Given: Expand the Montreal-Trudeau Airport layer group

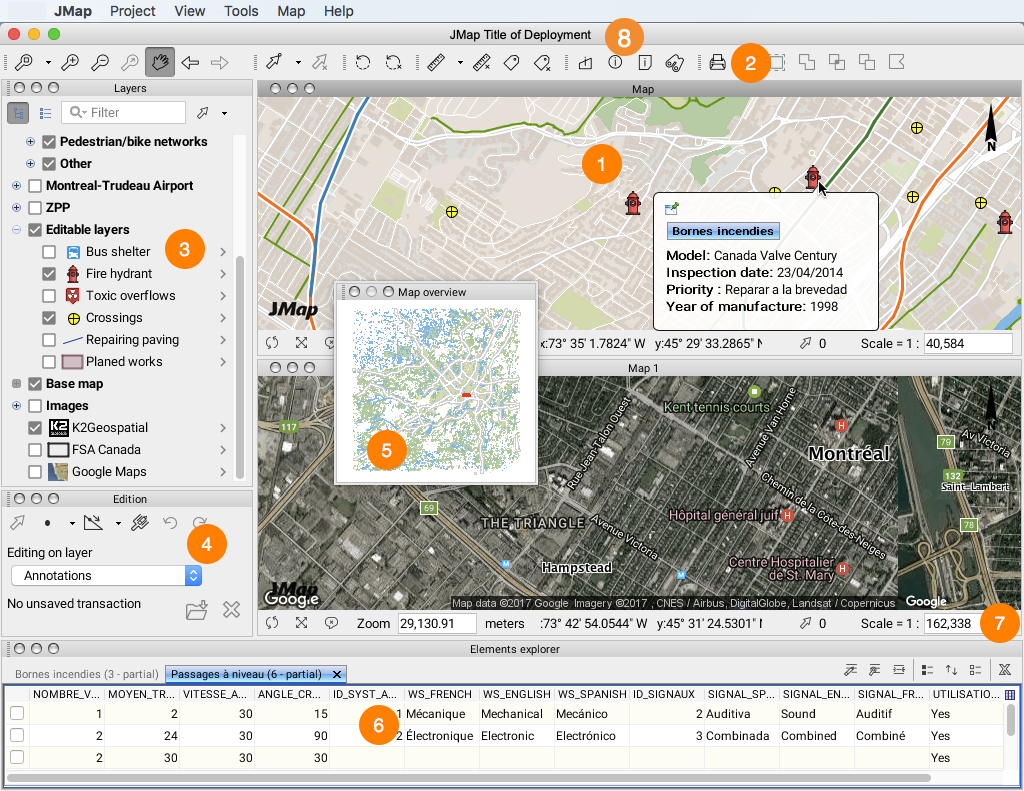Looking at the screenshot, I should pos(17,186).
